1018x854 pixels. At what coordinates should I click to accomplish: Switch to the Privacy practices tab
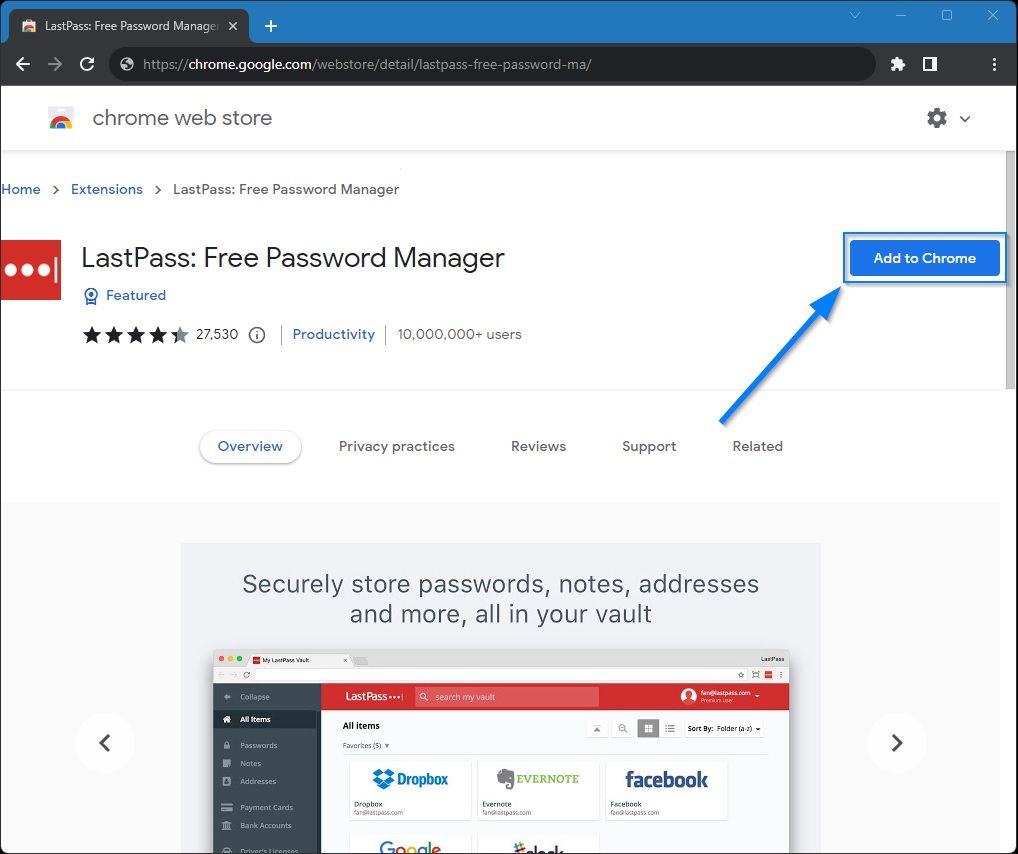[397, 446]
